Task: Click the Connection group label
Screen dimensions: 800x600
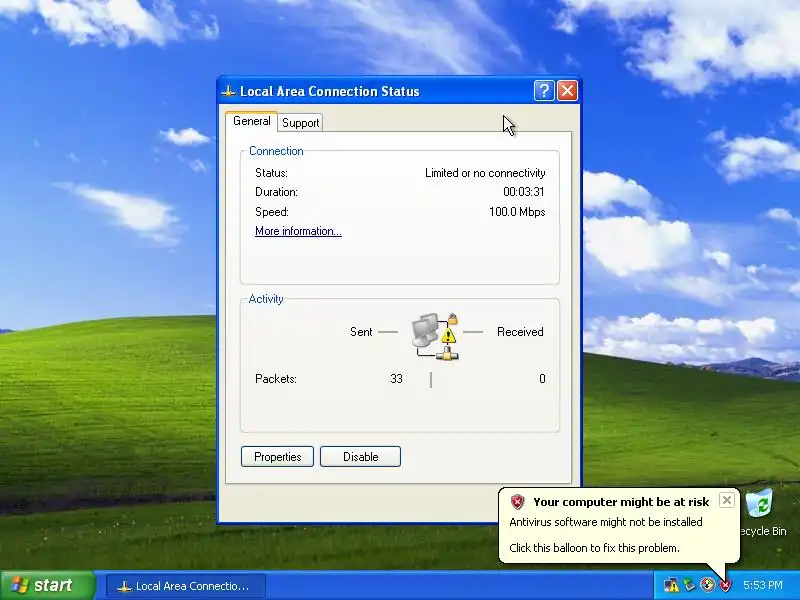Action: pos(276,151)
